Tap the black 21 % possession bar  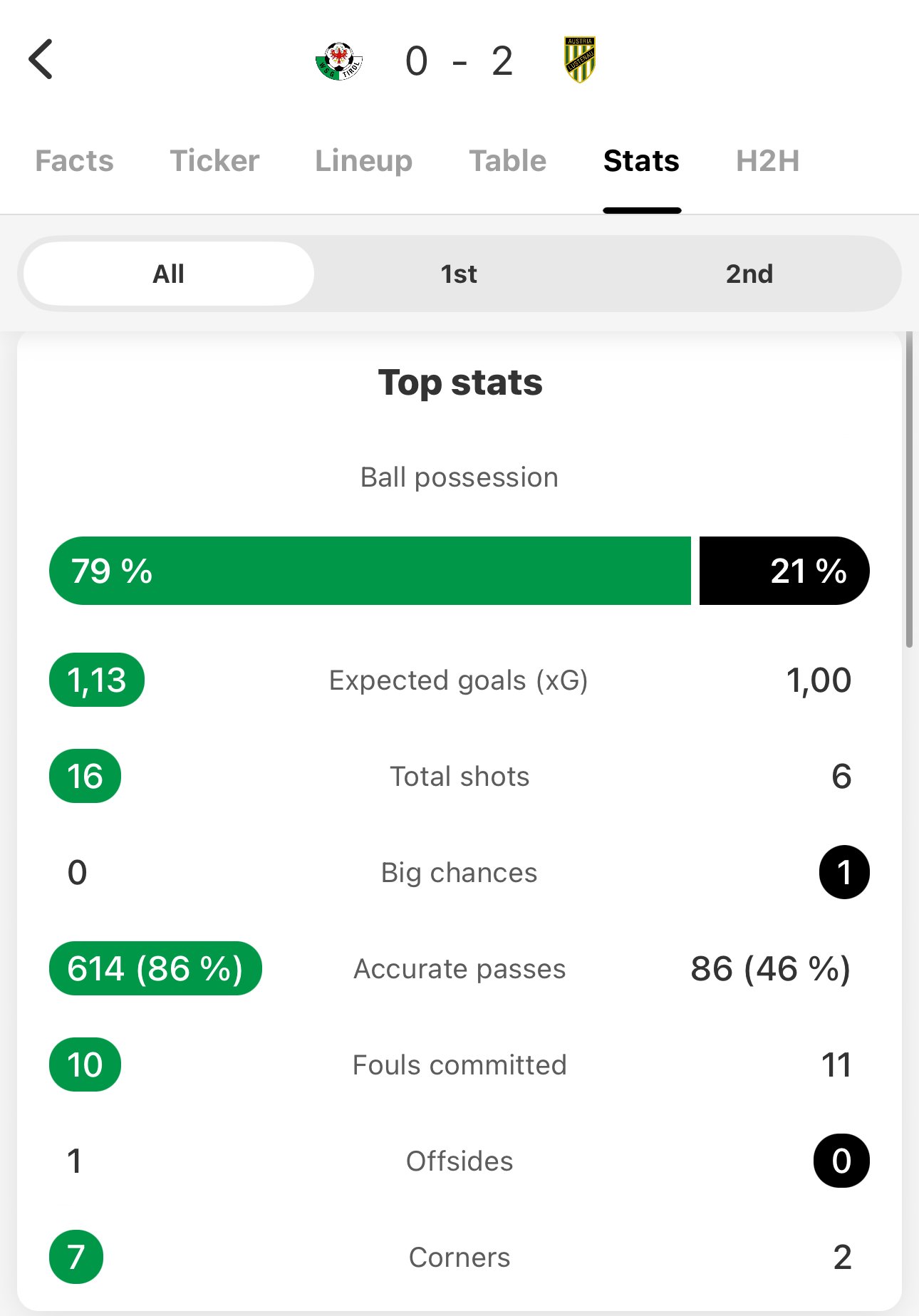point(784,571)
